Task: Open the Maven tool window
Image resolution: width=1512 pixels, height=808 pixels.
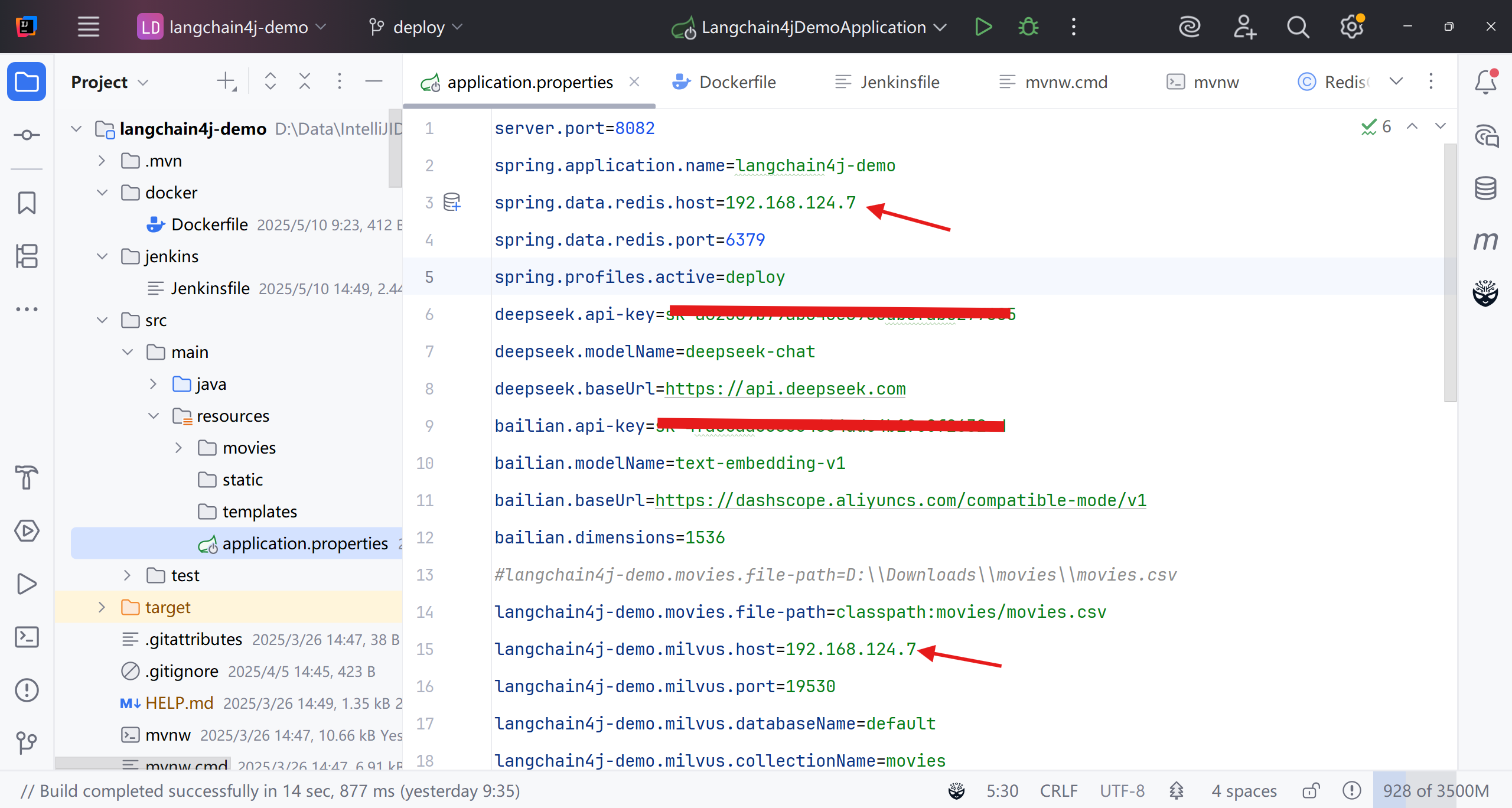Action: coord(1485,240)
